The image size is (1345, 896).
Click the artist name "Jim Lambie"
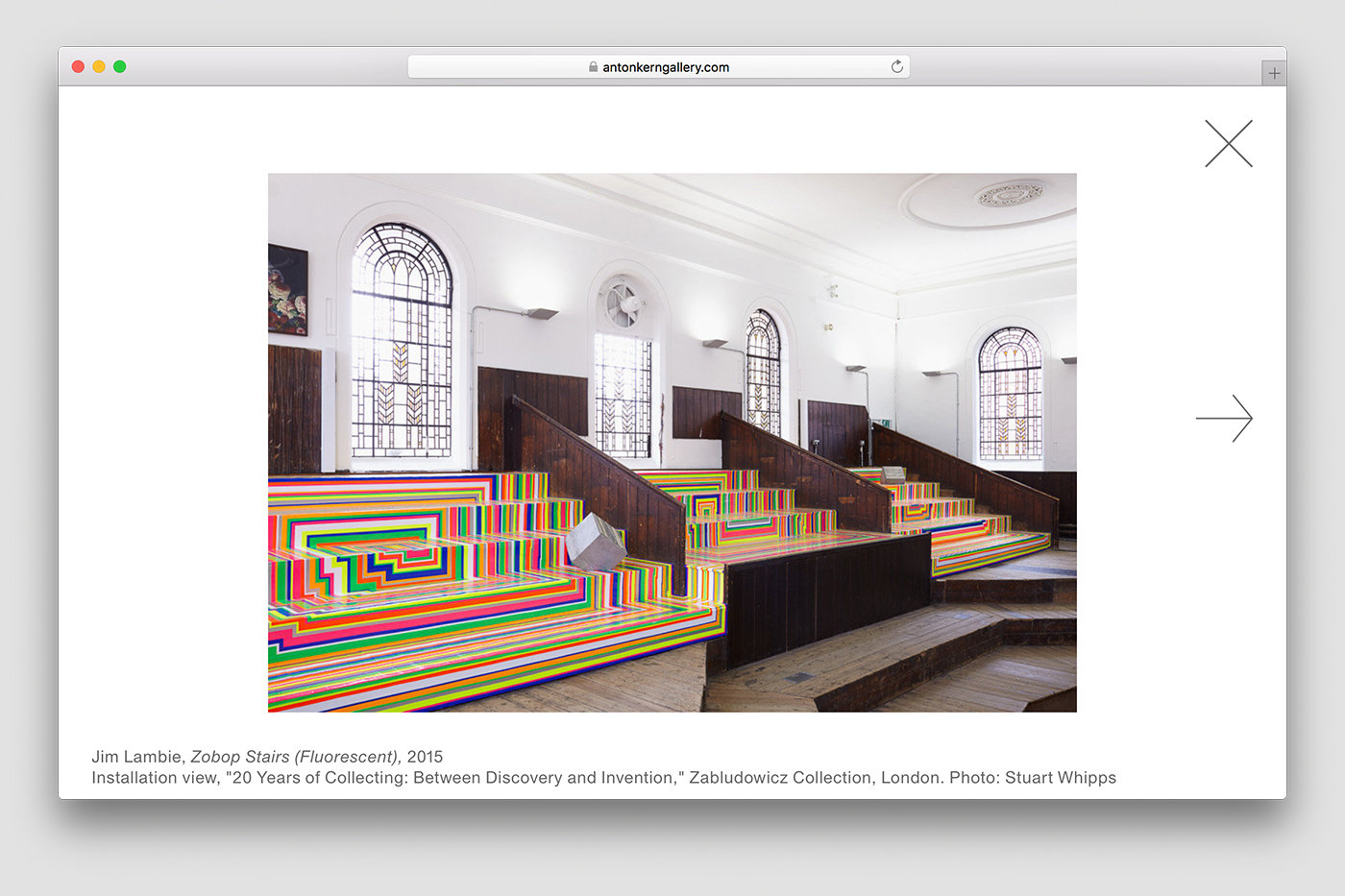136,757
